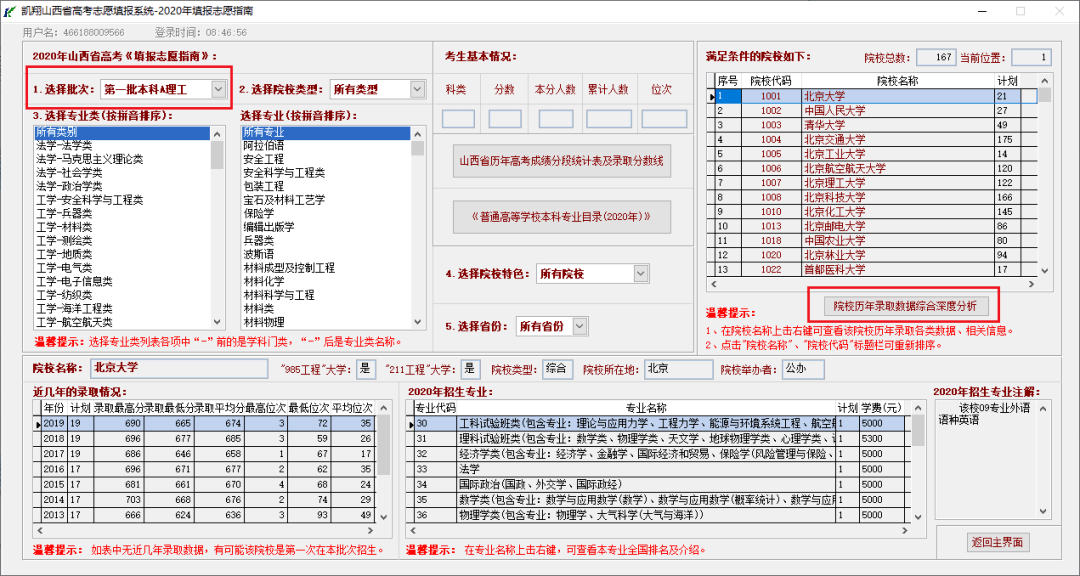This screenshot has width=1080, height=576.
Task: Select 法学-法学类 category
Action: click(x=123, y=145)
